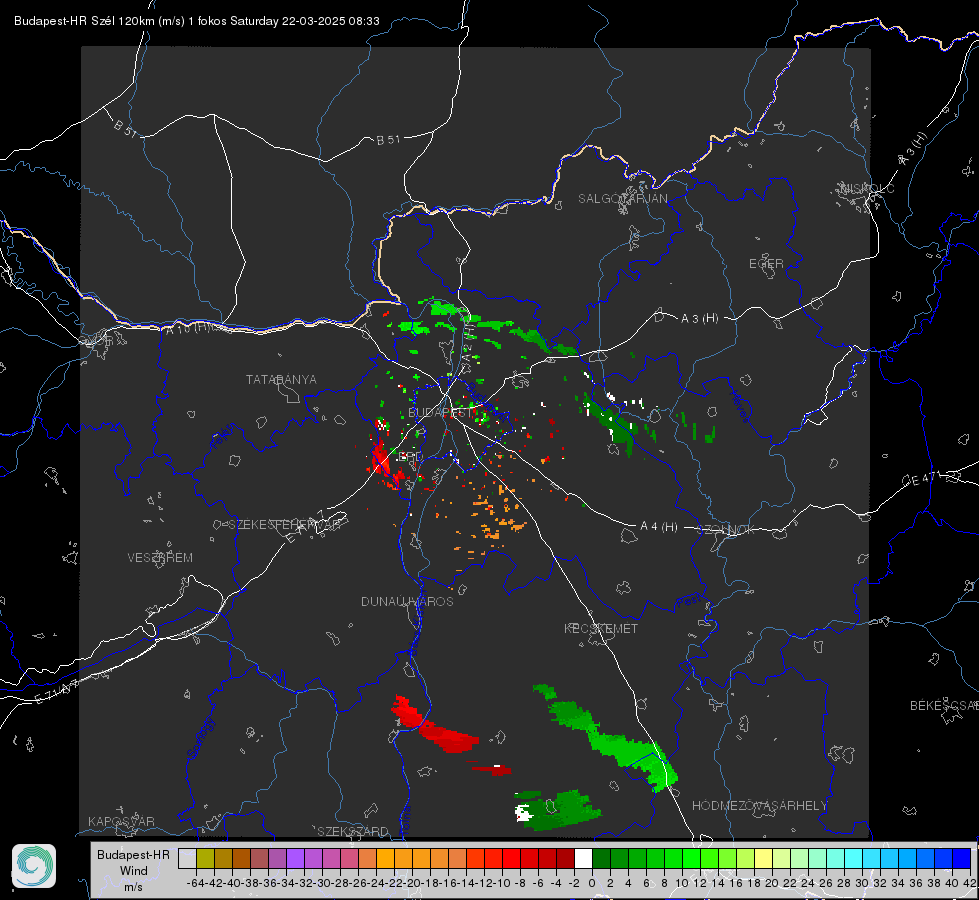Click the Wind label in the legend
The height and width of the screenshot is (900, 979).
(134, 871)
